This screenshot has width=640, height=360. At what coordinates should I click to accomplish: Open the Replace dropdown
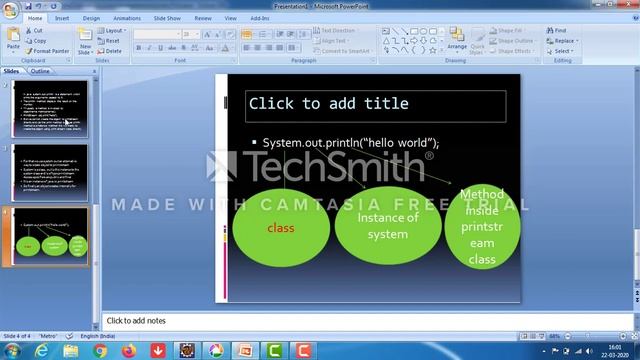563,41
